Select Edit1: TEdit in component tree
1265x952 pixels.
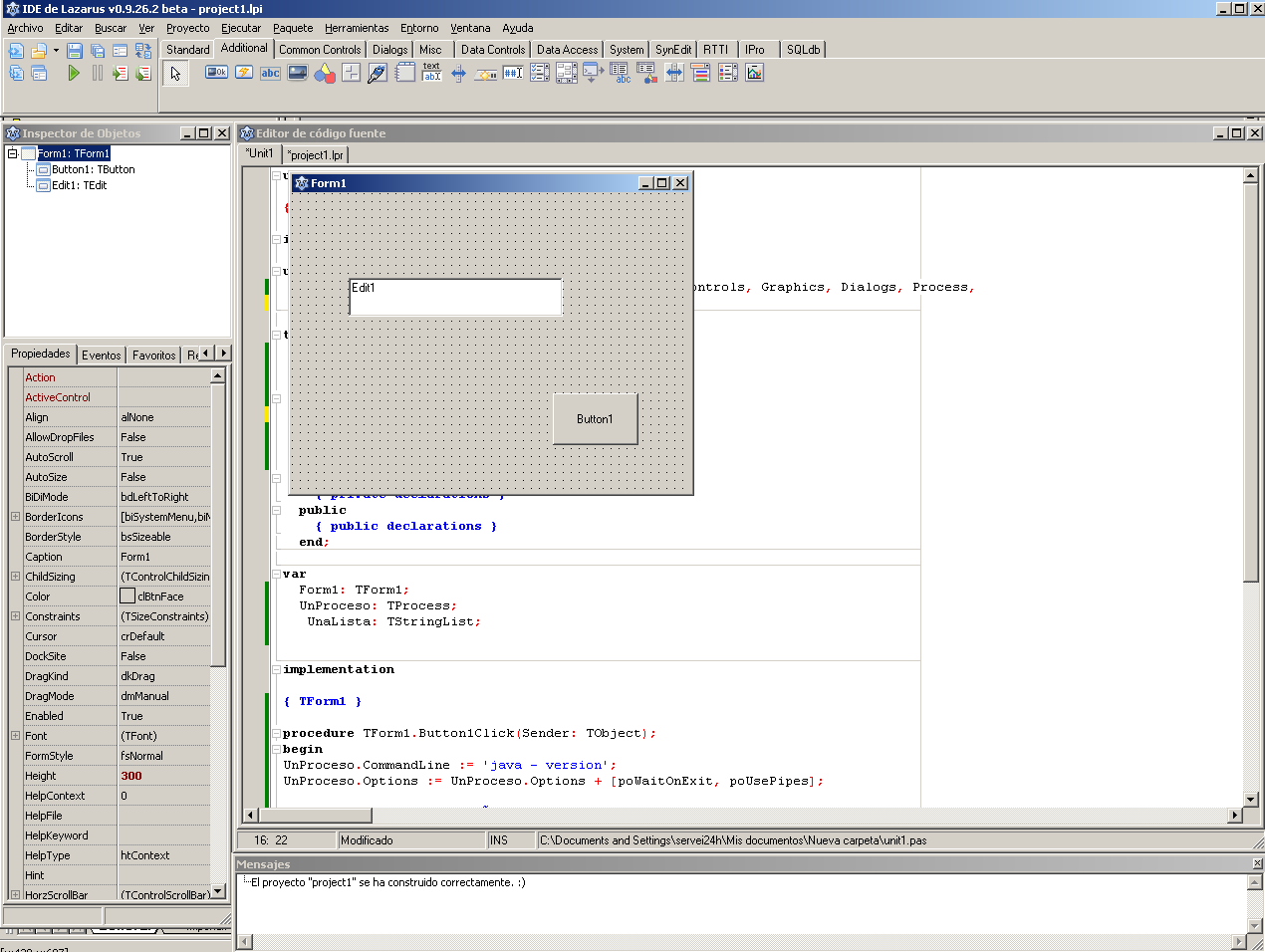coord(79,185)
